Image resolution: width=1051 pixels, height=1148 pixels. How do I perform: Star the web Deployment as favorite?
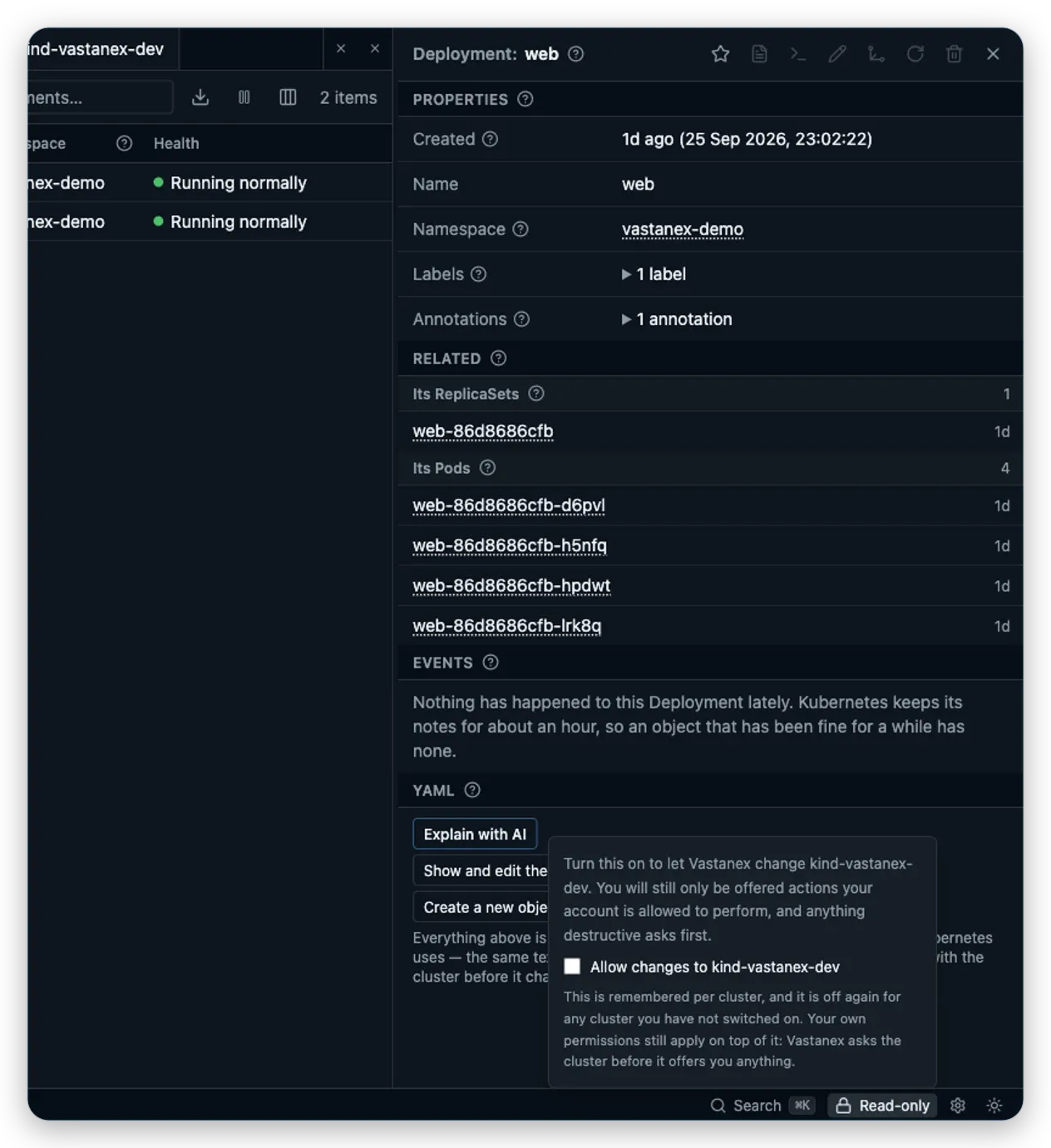coord(720,54)
